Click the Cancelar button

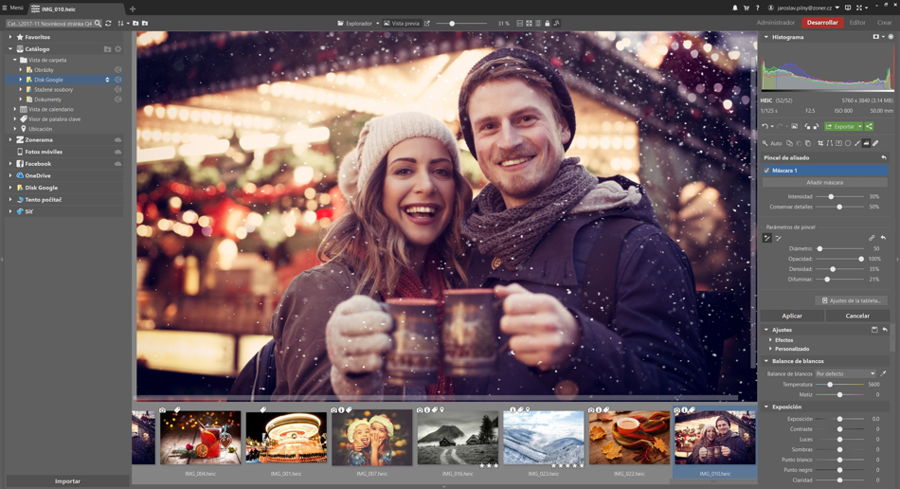coord(858,316)
